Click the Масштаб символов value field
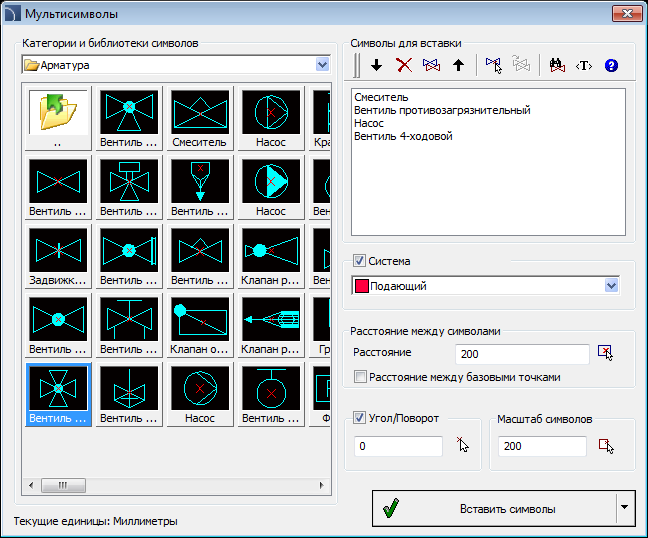 (x=542, y=446)
